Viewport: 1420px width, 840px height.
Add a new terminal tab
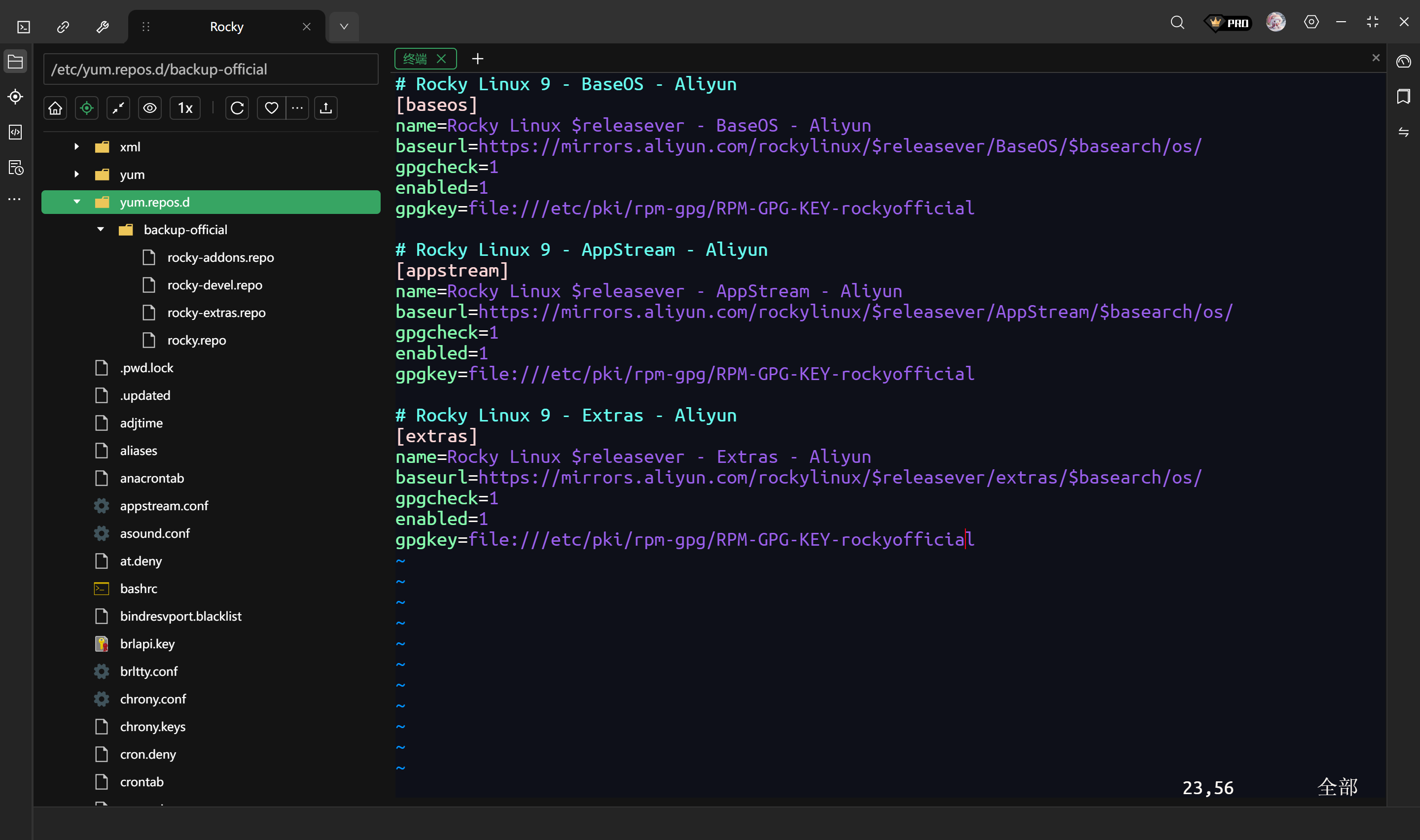(x=478, y=59)
